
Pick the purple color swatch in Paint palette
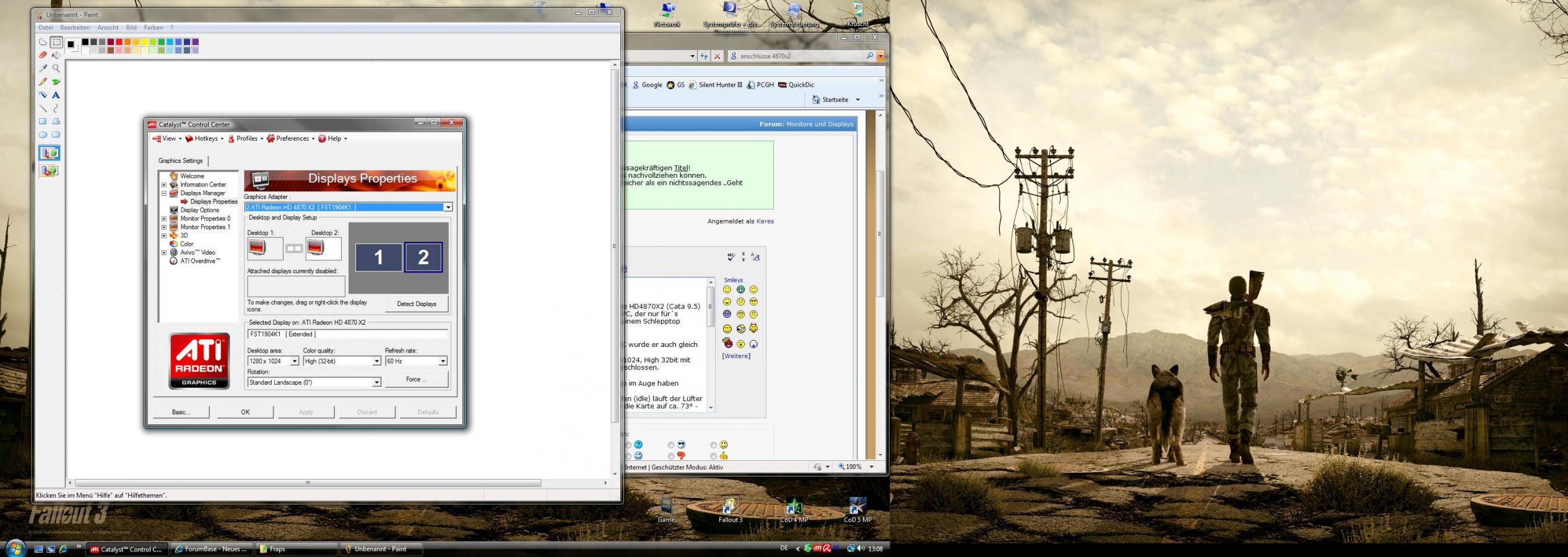(195, 42)
